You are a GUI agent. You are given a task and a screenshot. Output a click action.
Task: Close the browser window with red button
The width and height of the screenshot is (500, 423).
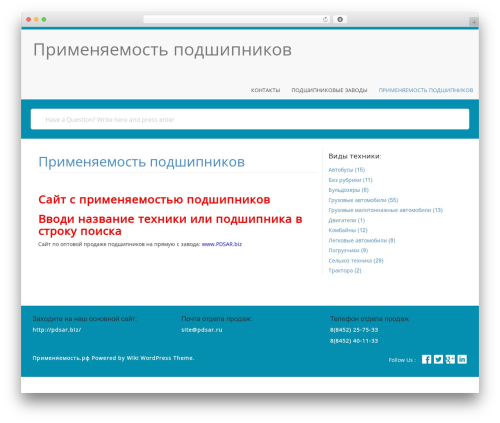[x=29, y=19]
